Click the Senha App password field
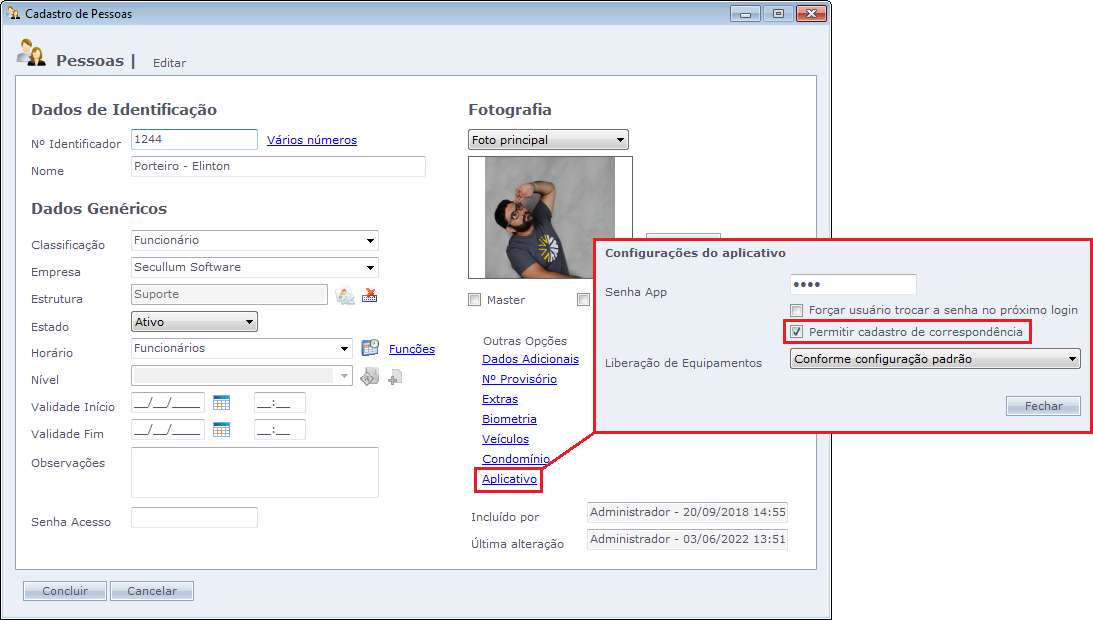Viewport: 1093px width, 620px height. point(852,285)
